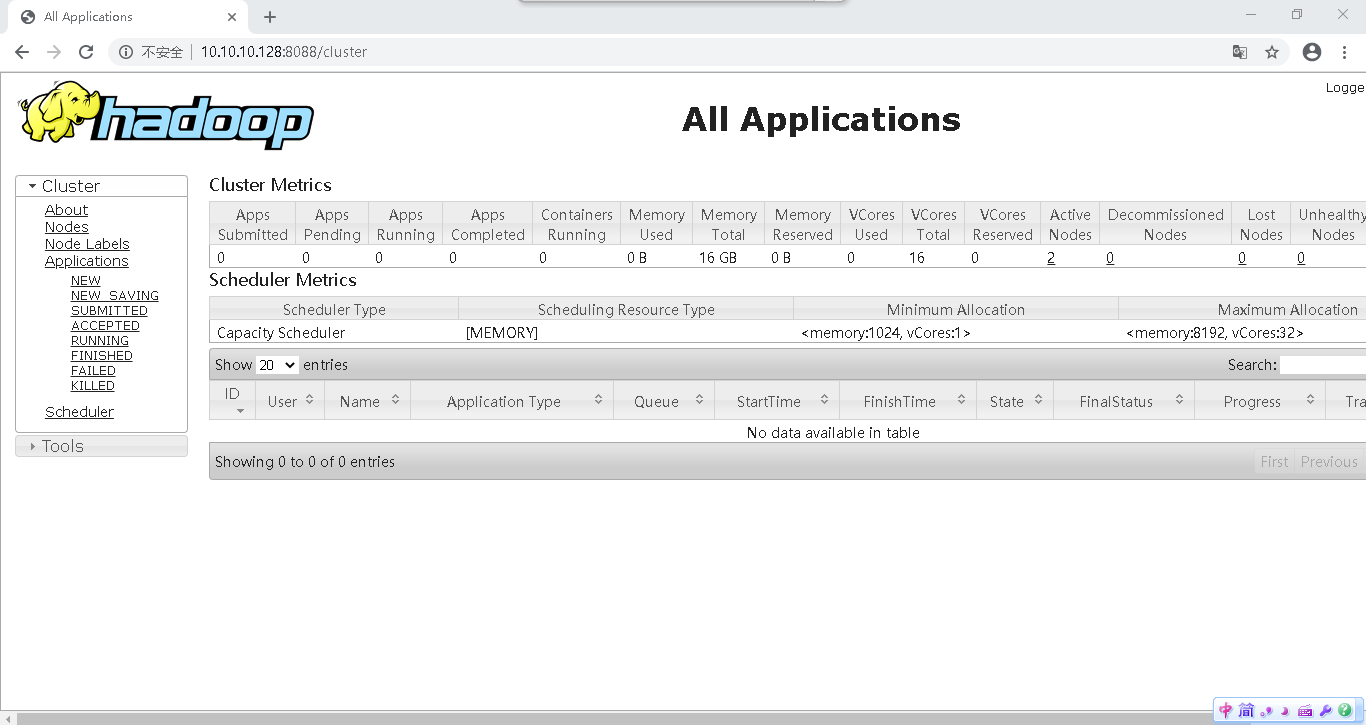The width and height of the screenshot is (1366, 725).
Task: Click the IME help question icon
Action: (x=1345, y=710)
